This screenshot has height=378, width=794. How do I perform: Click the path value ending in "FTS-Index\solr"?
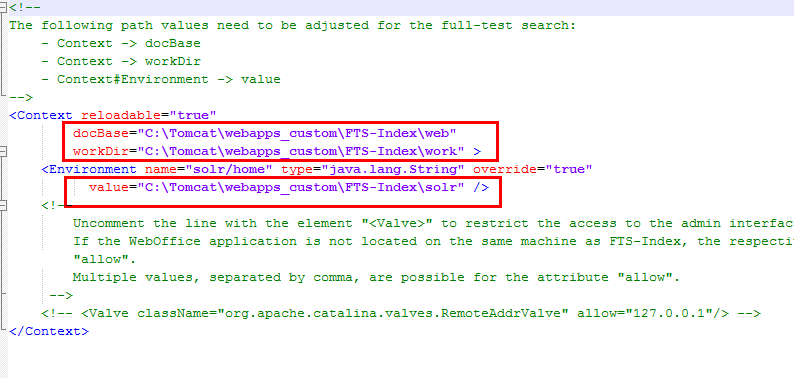click(x=301, y=187)
